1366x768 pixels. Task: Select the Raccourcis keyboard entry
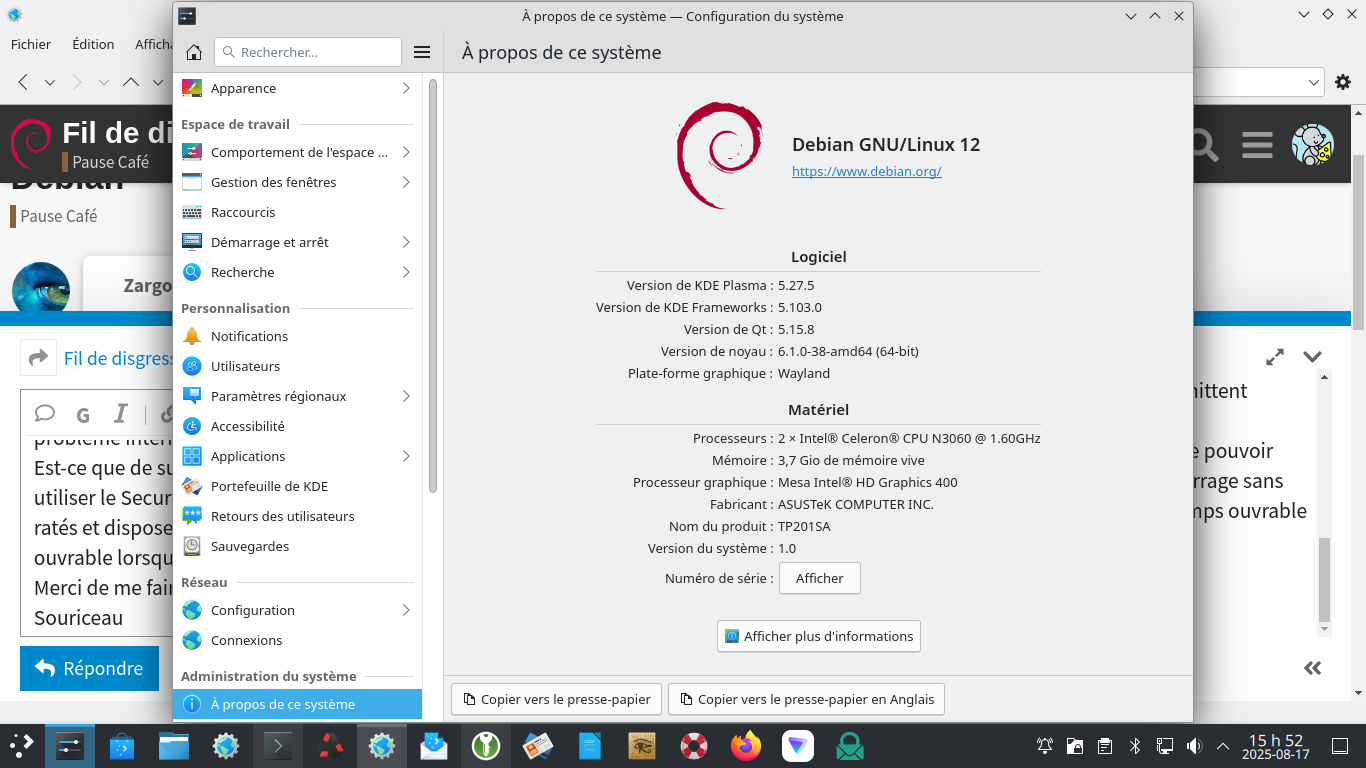click(x=243, y=212)
